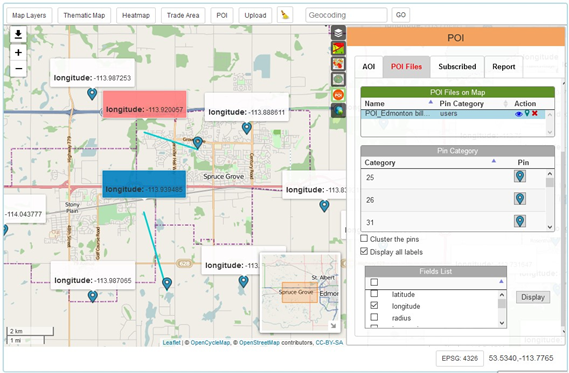
Task: Open the Trade Area menu button
Action: [183, 15]
